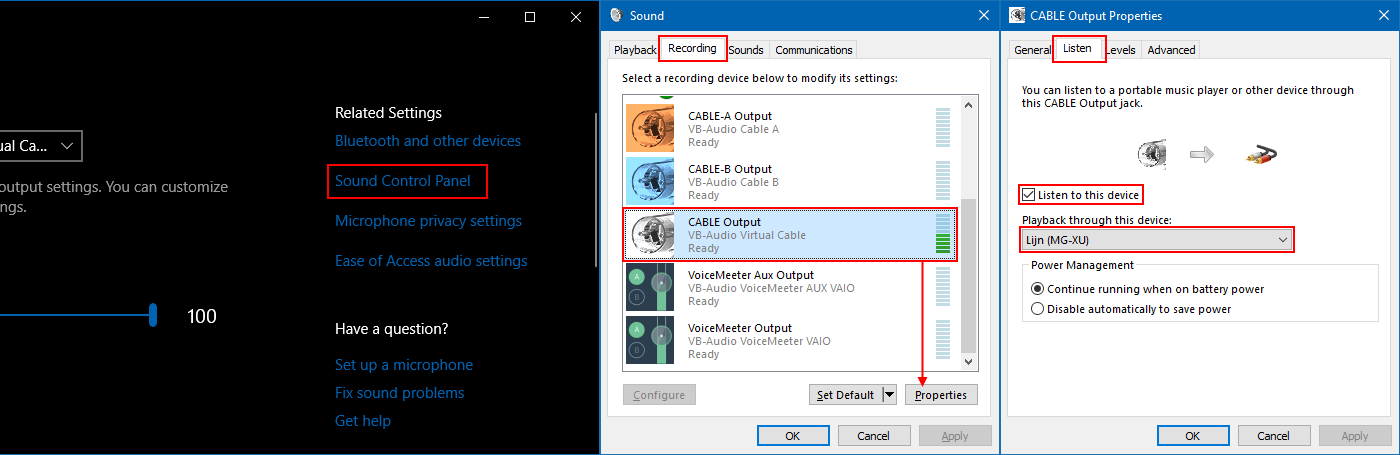
Task: Click the Set Default button
Action: tap(845, 395)
